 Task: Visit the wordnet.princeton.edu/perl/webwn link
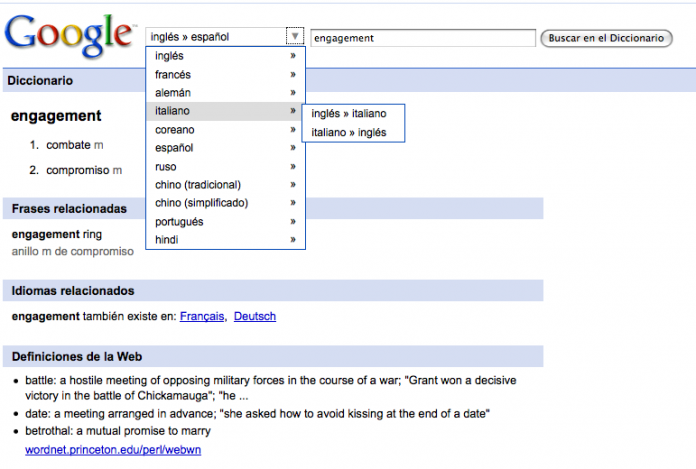tap(108, 451)
